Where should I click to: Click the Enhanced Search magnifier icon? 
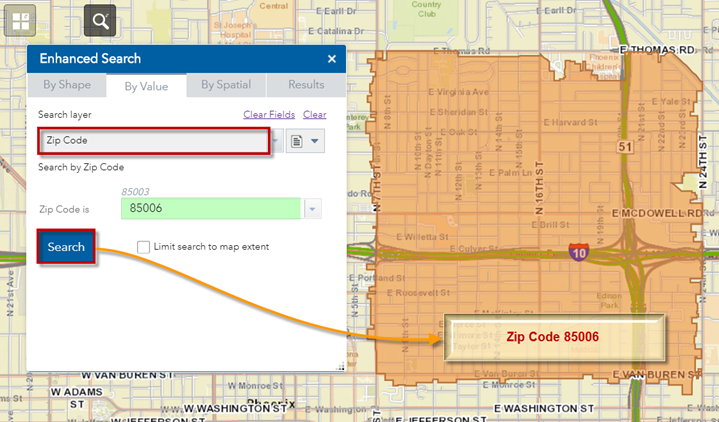tap(101, 19)
